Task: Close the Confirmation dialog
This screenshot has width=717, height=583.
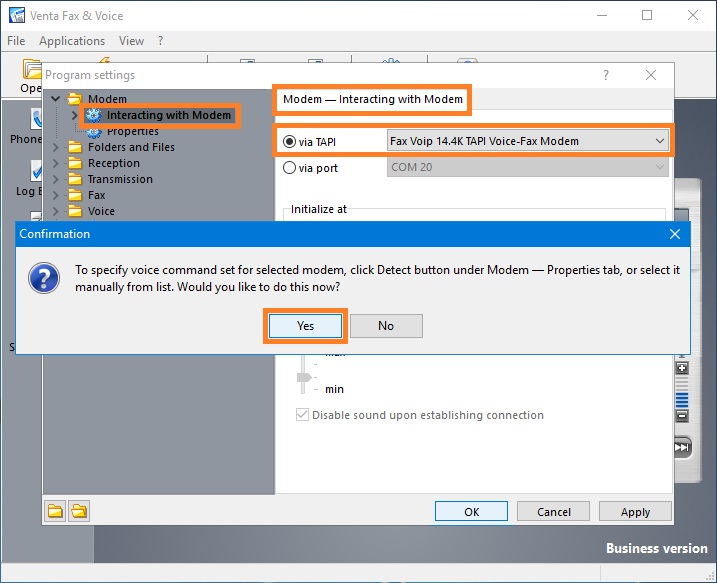Action: coord(674,234)
